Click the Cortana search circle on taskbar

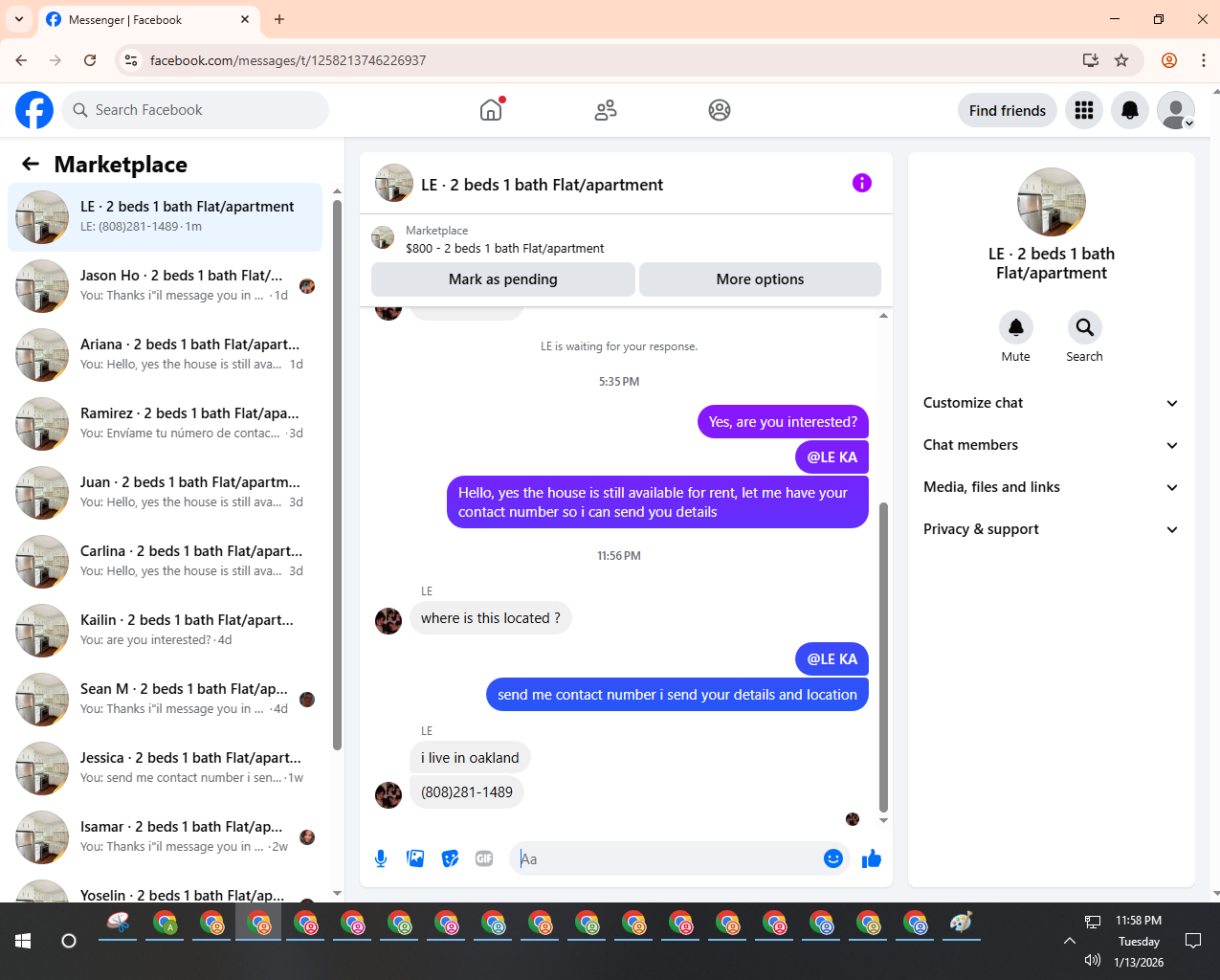(69, 941)
